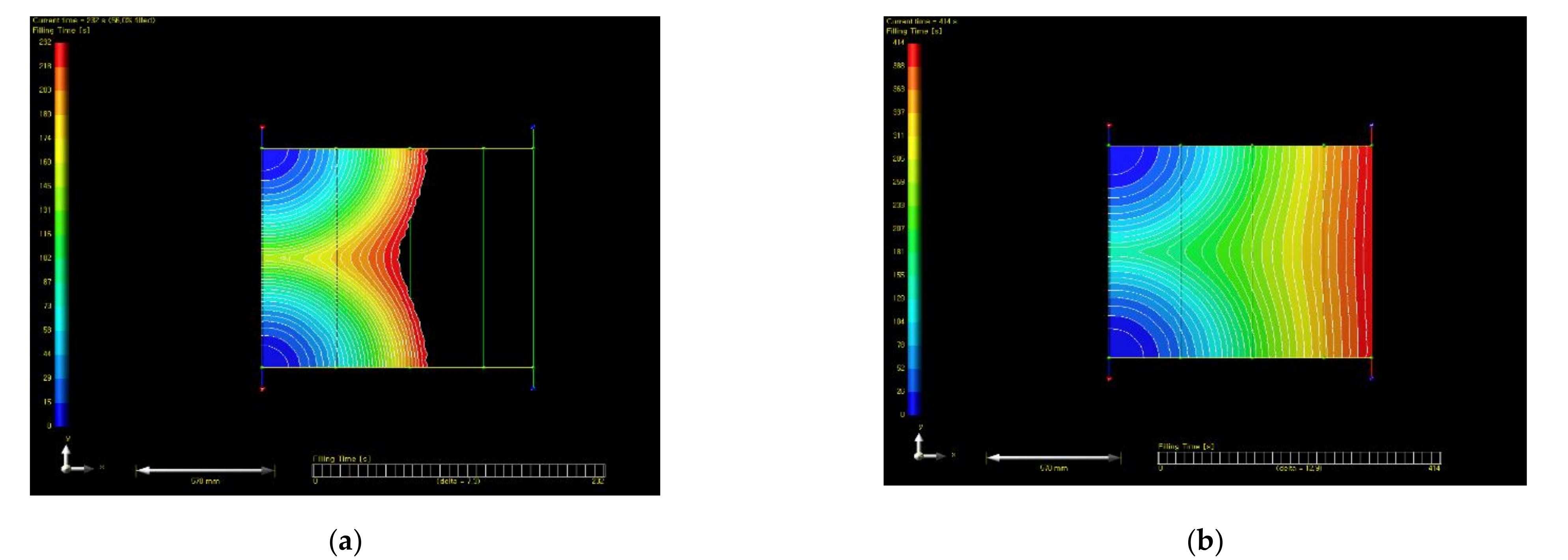Screen dimensions: 1568x560
Task: Click the Filling Time contour bar in (b)
Action: 1299,458
